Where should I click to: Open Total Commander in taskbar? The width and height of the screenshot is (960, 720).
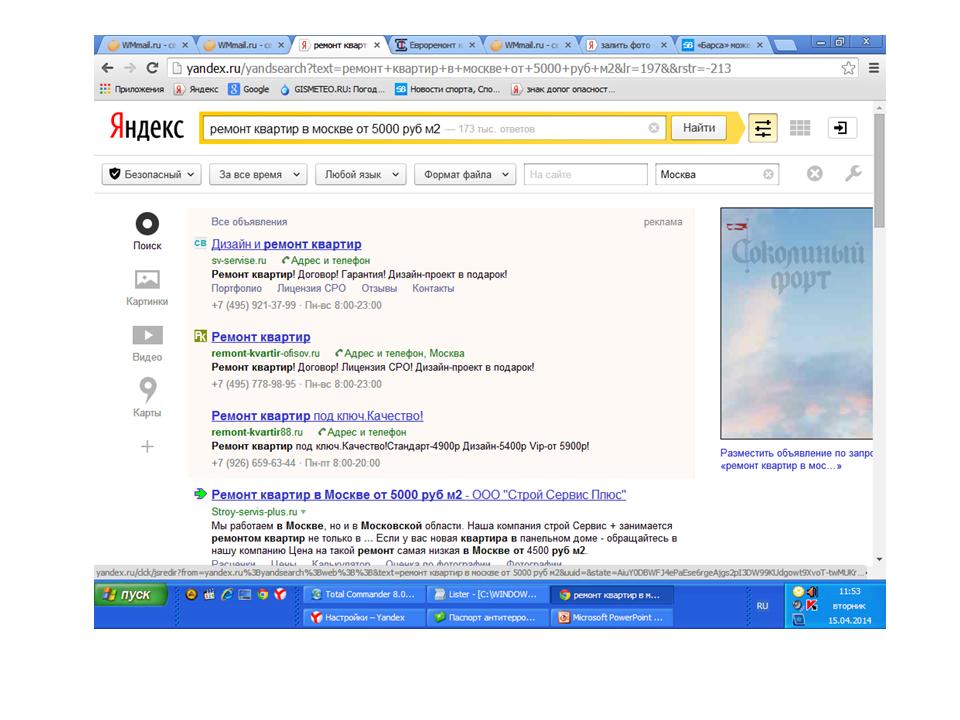[x=364, y=594]
